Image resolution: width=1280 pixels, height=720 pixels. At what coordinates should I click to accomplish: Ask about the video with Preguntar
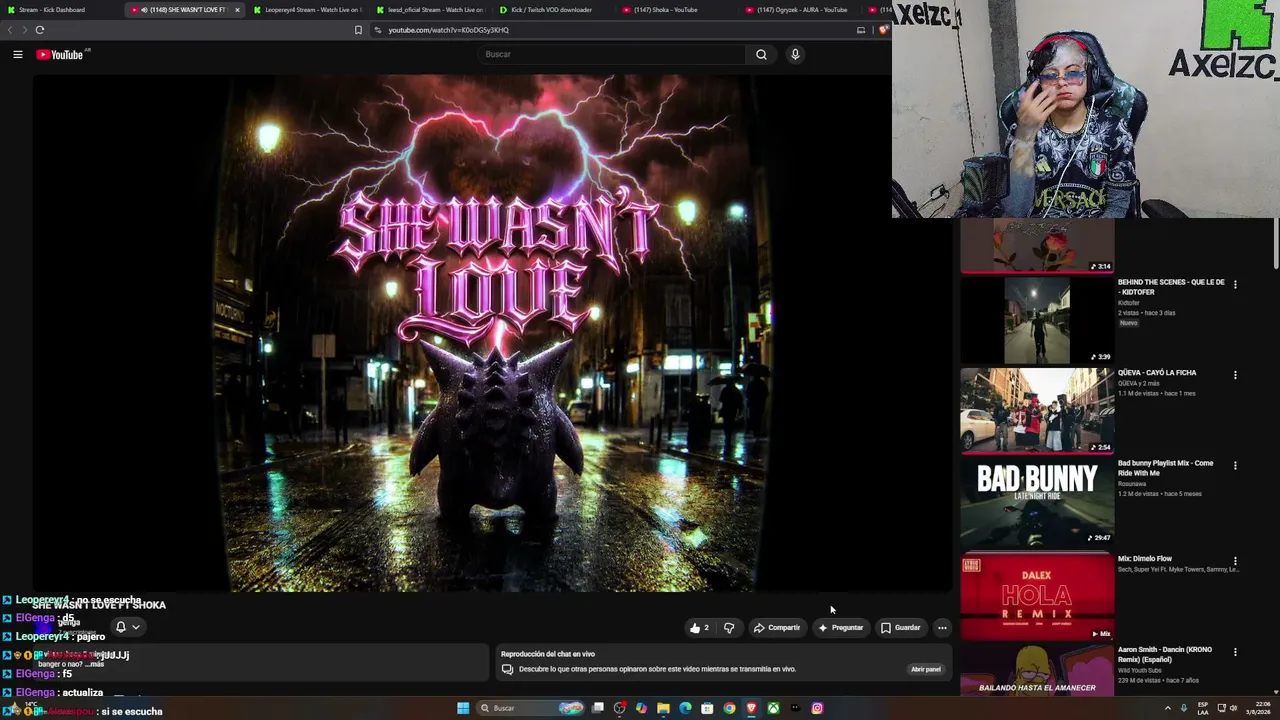(840, 628)
